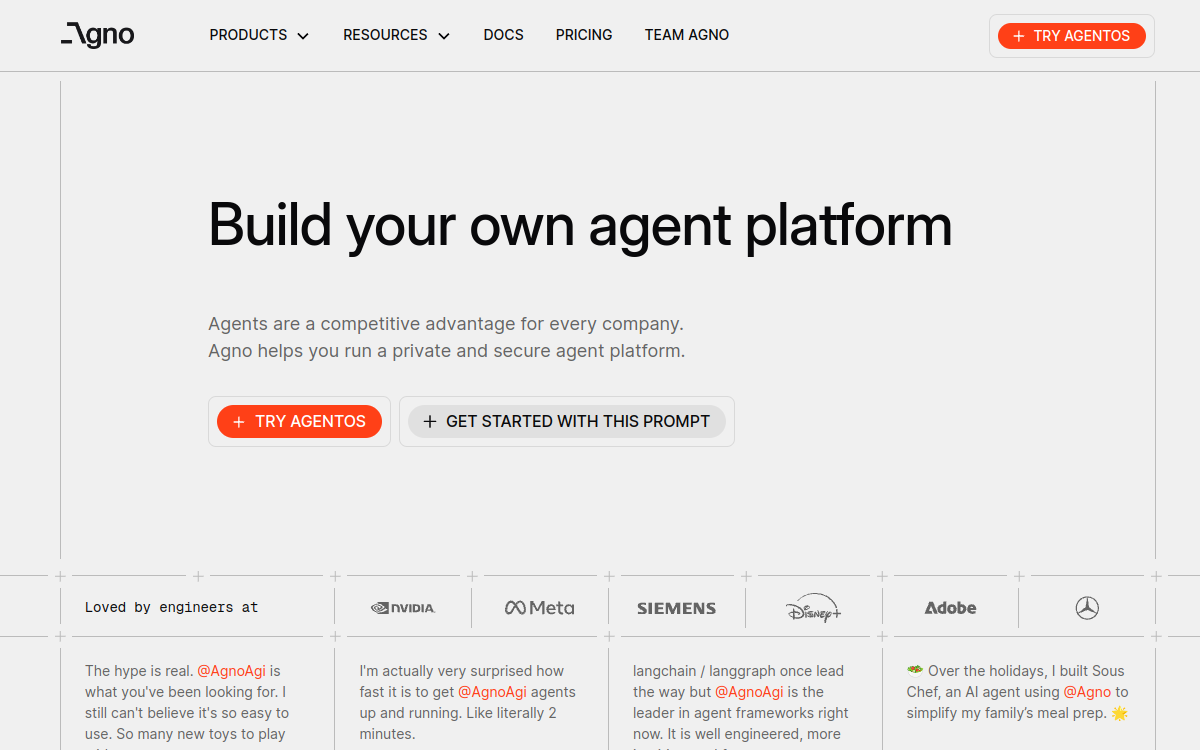
Task: Open @AgnoAgi mention in surprised testimonial
Action: (492, 692)
